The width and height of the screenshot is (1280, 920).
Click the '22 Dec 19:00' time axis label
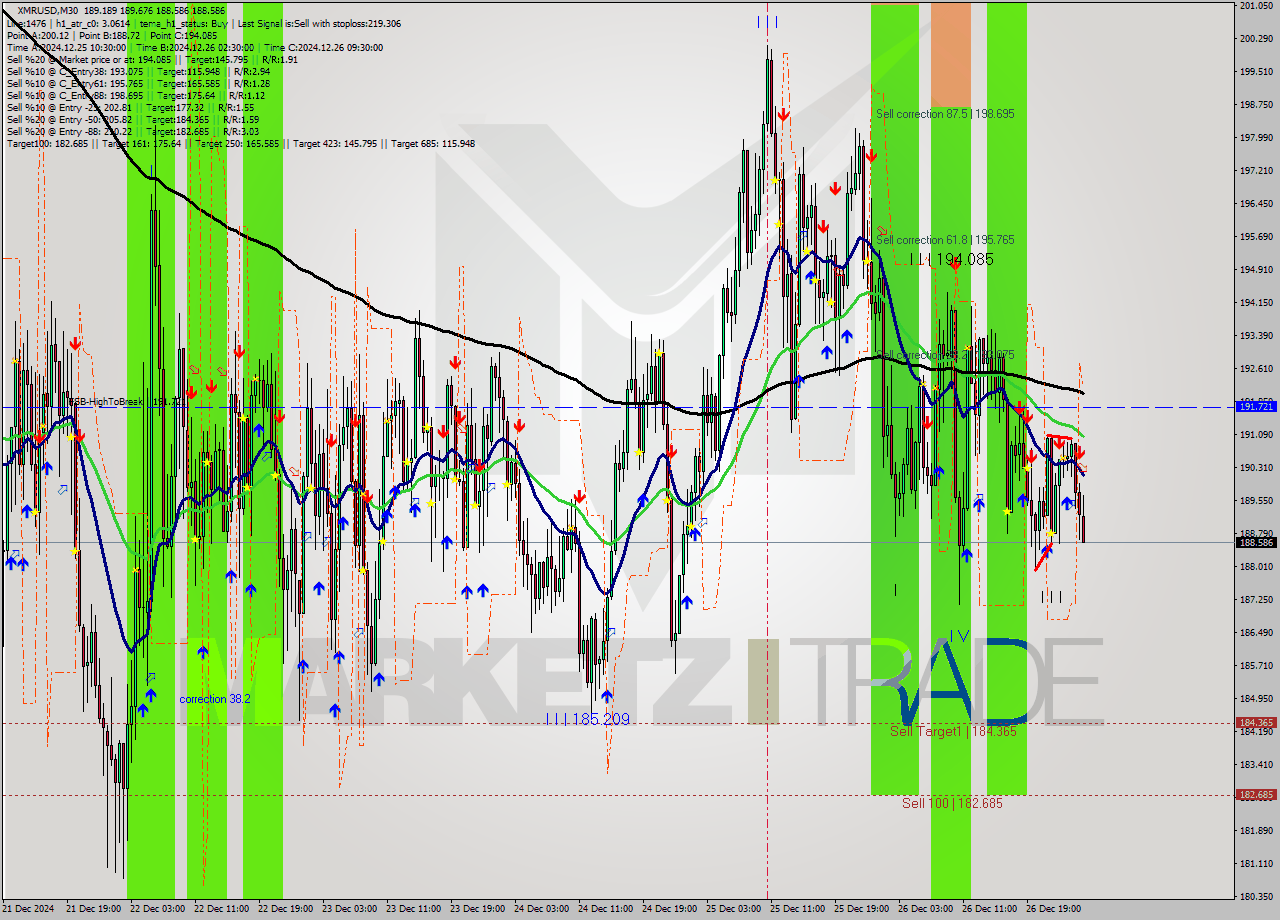click(x=285, y=909)
